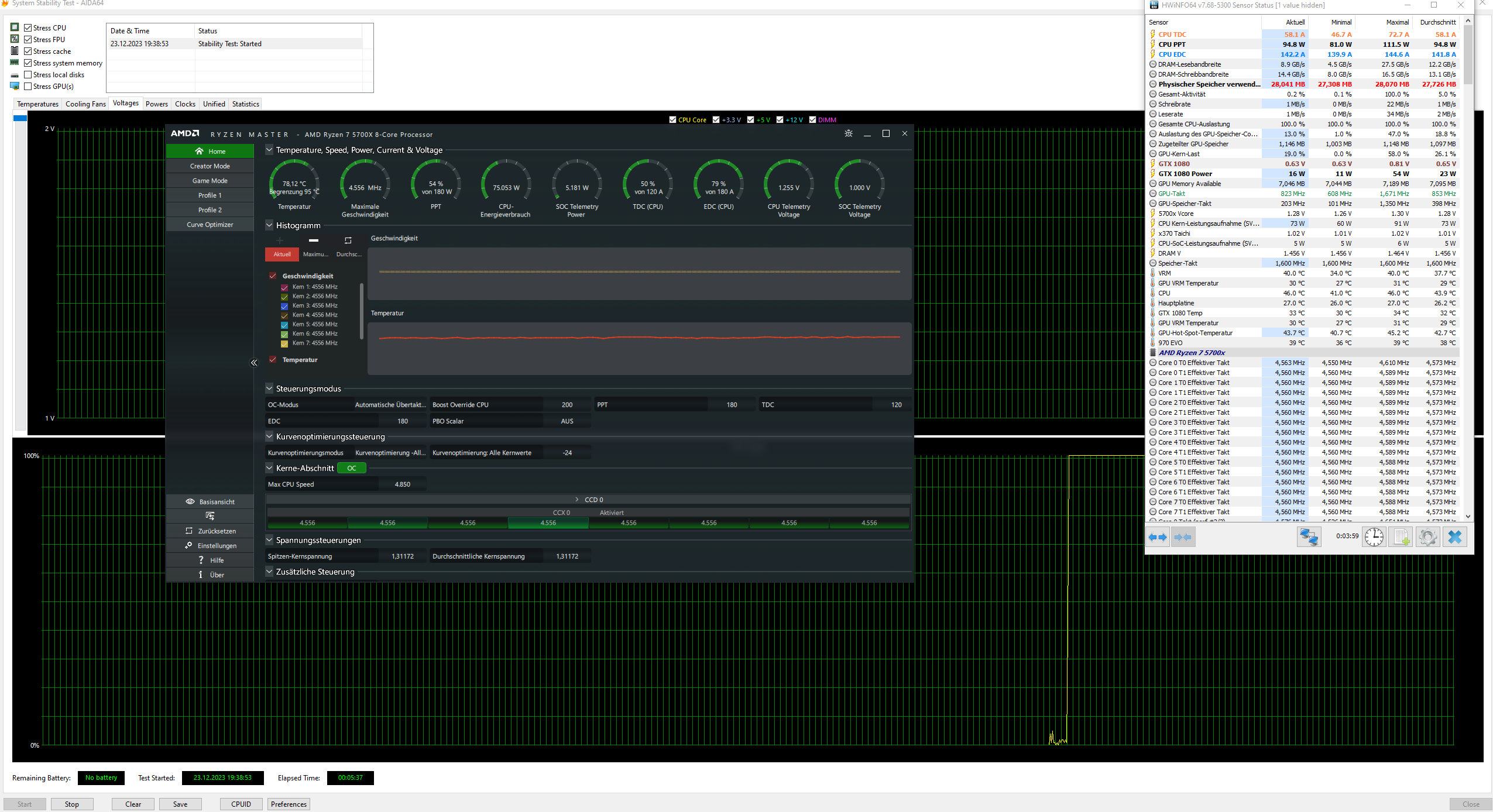Toggle CPU Core graph legend checkbox
The image size is (1493, 812).
[x=672, y=119]
